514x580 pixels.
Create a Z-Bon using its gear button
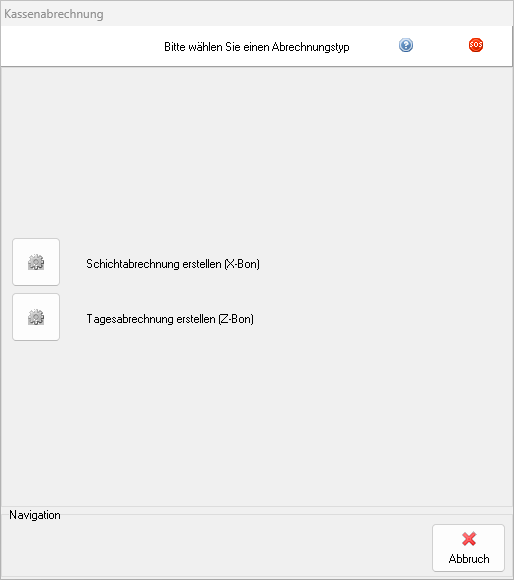(36, 317)
